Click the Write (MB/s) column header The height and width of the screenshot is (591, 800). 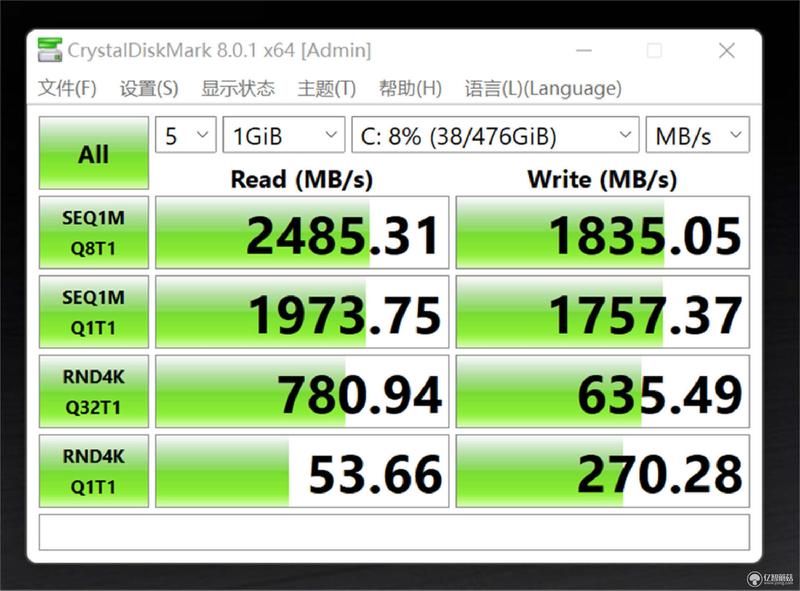coord(603,179)
